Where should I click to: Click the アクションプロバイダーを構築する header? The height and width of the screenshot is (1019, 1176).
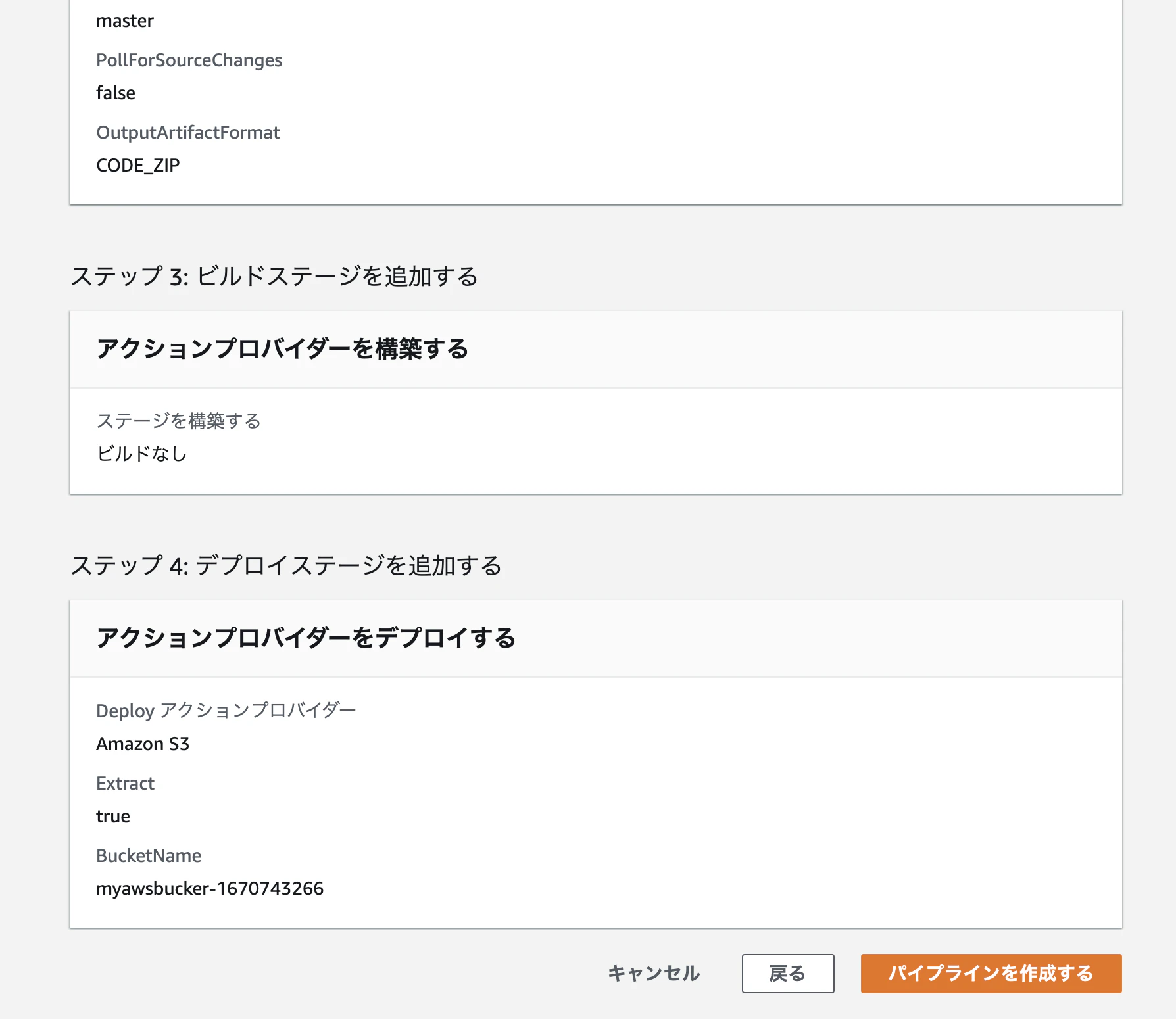[282, 348]
